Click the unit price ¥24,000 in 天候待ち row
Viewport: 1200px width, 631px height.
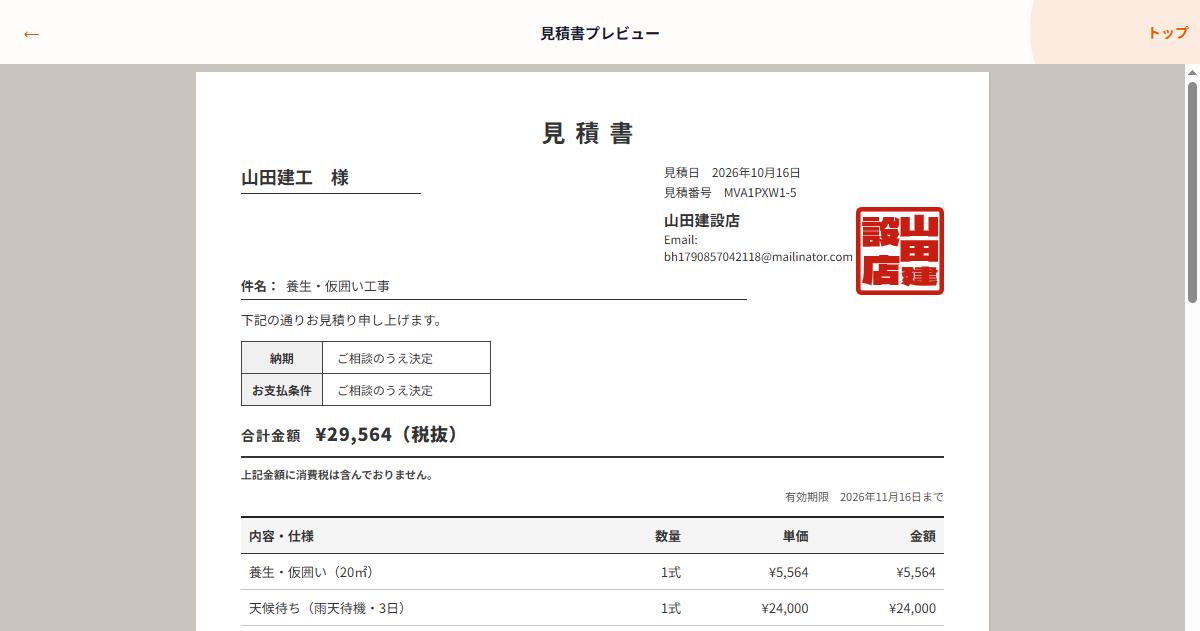tap(785, 608)
